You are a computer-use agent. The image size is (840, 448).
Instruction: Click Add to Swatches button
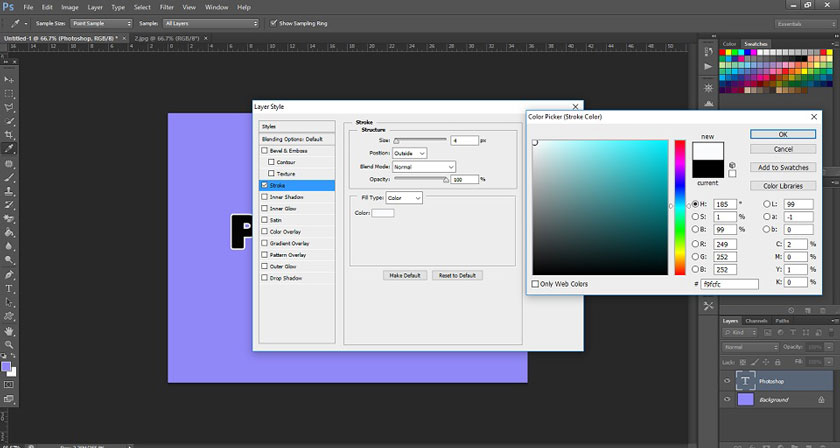pyautogui.click(x=783, y=167)
